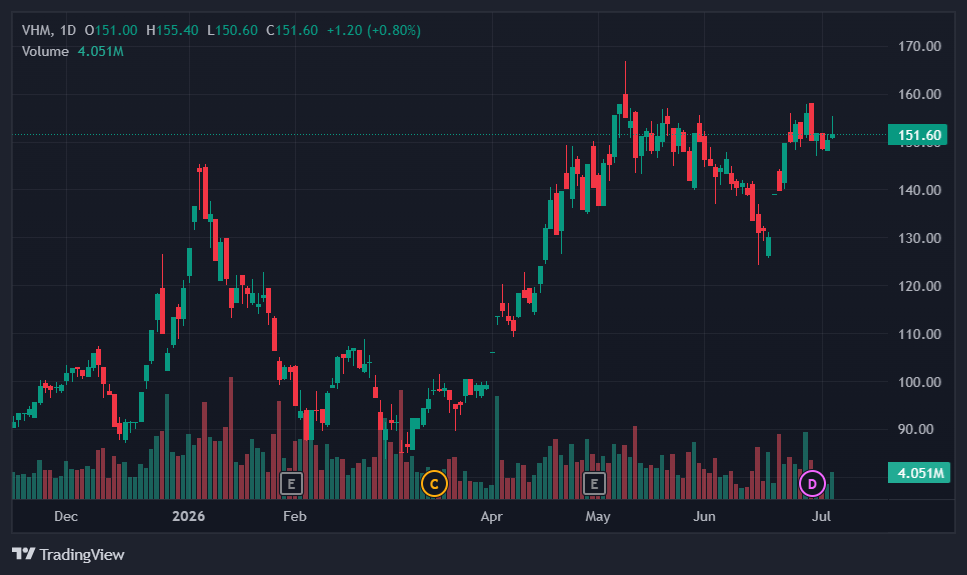Click the 130.00 price scale label
The width and height of the screenshot is (967, 575).
pyautogui.click(x=920, y=238)
